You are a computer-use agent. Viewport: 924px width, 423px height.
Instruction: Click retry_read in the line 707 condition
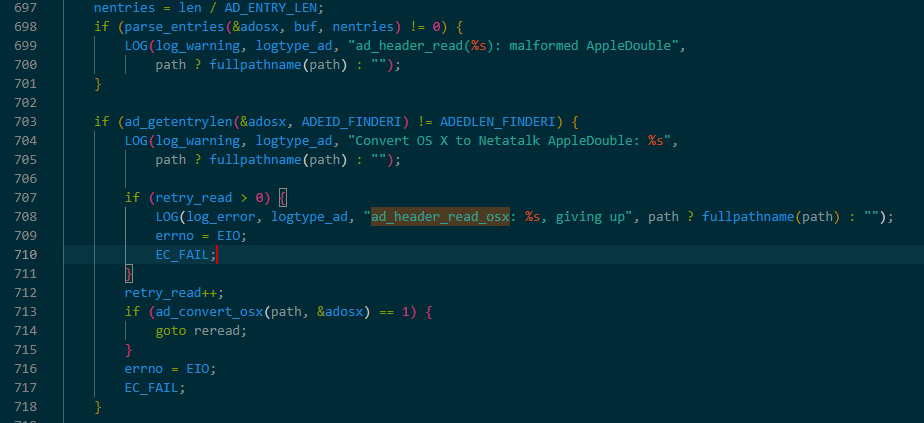[x=194, y=198]
